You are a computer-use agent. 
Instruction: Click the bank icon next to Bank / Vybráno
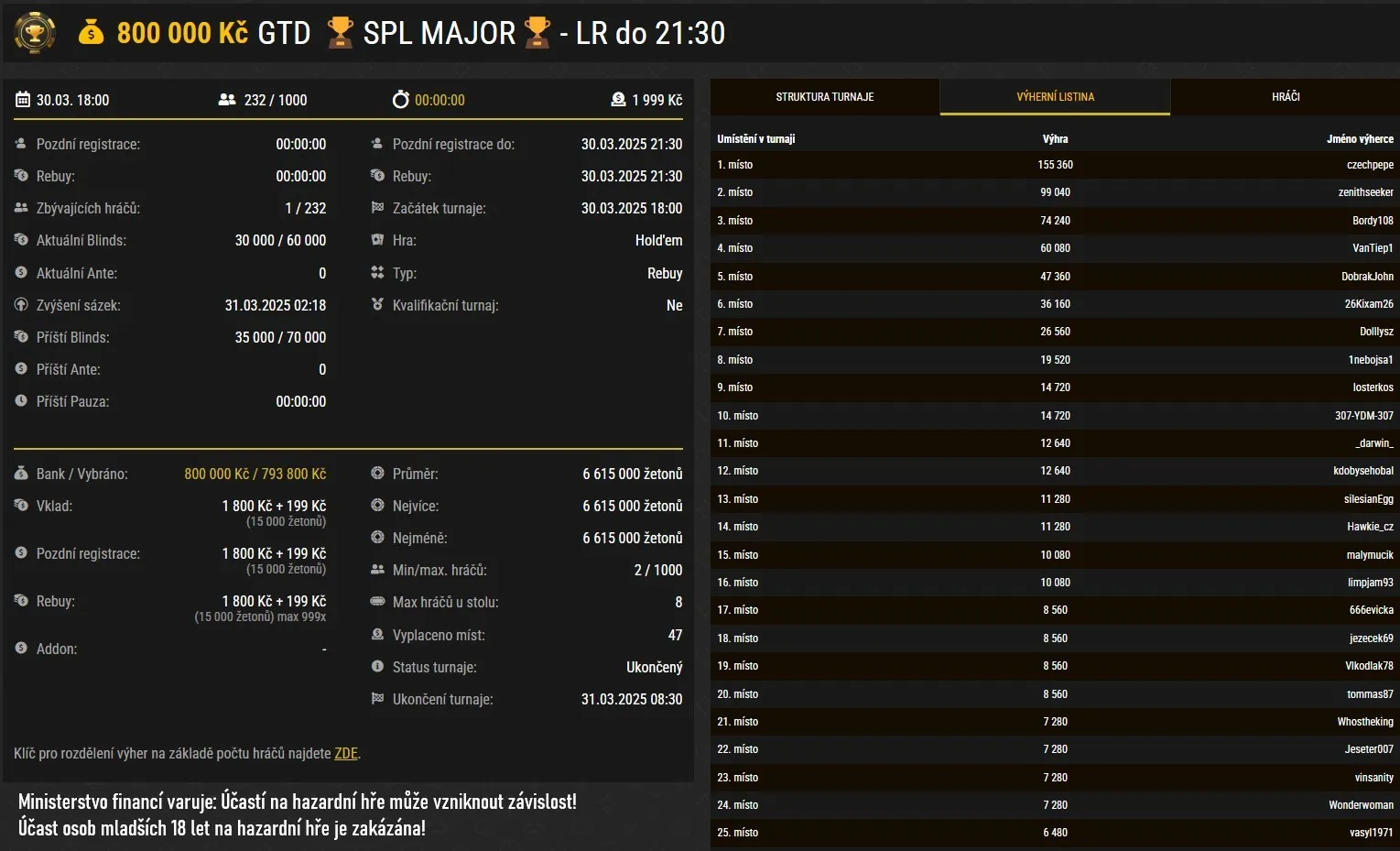20,474
